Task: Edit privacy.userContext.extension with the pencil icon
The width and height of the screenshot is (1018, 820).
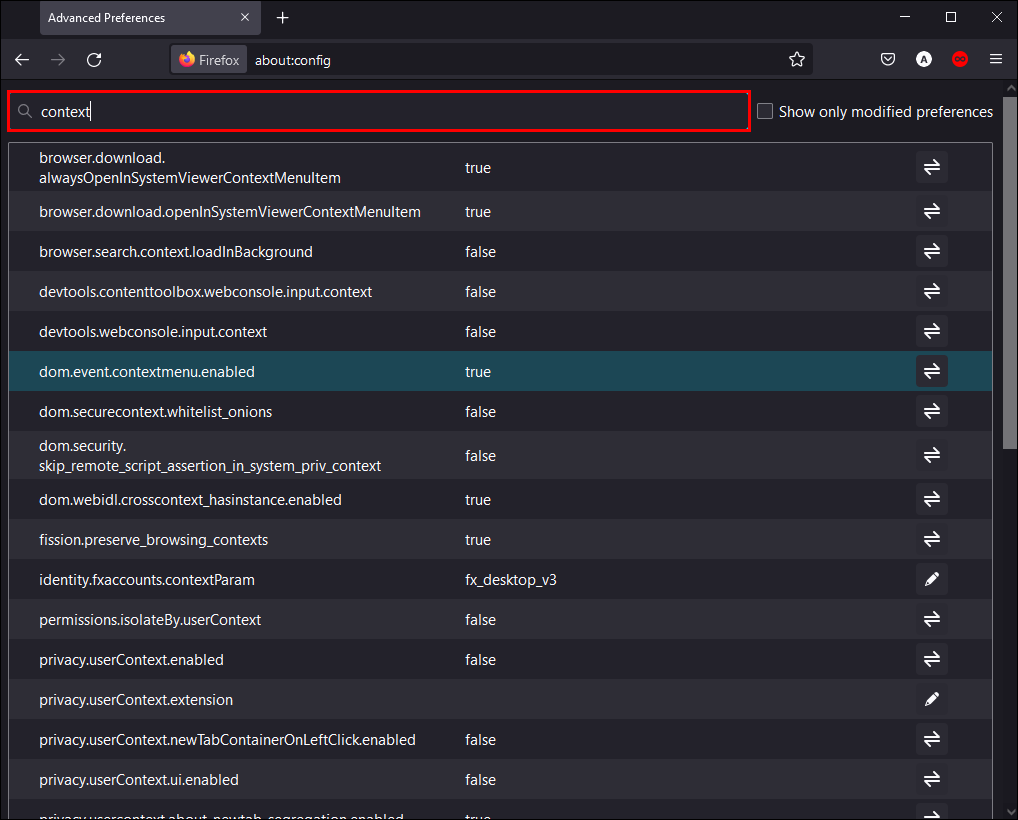Action: tap(932, 700)
